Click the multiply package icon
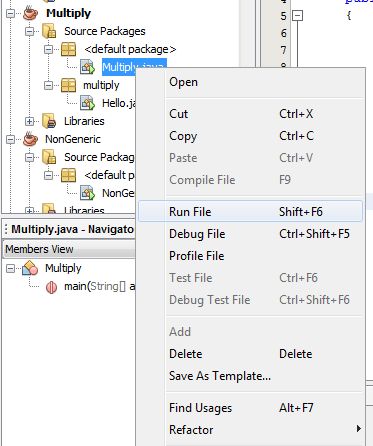373x446 pixels. (68, 85)
